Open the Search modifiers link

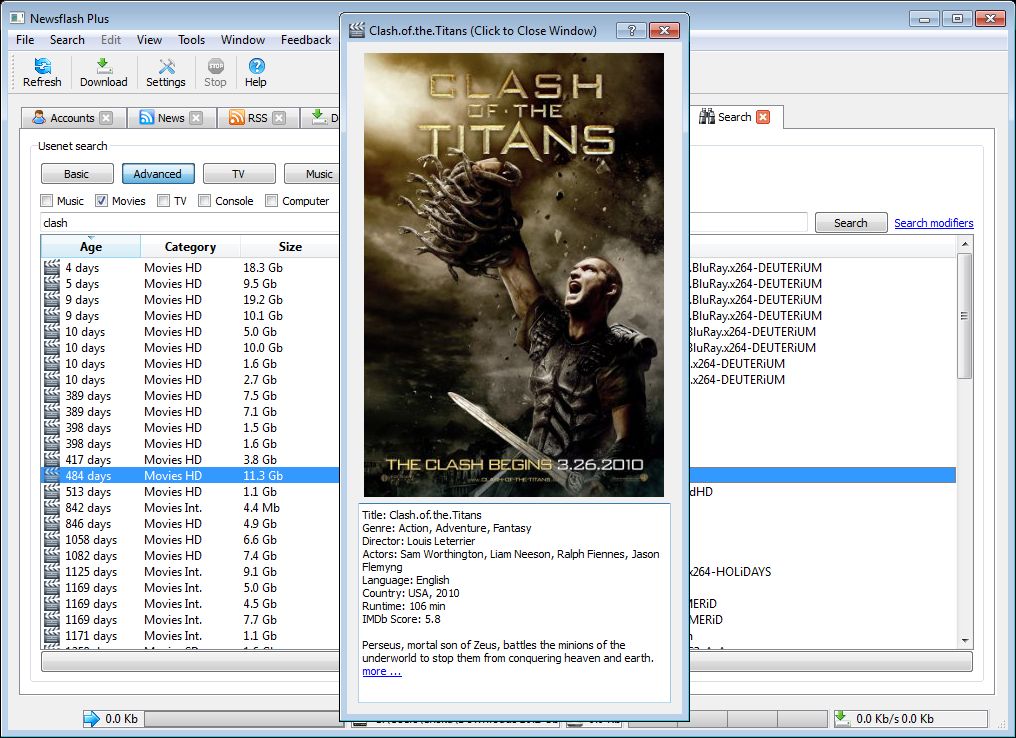933,222
